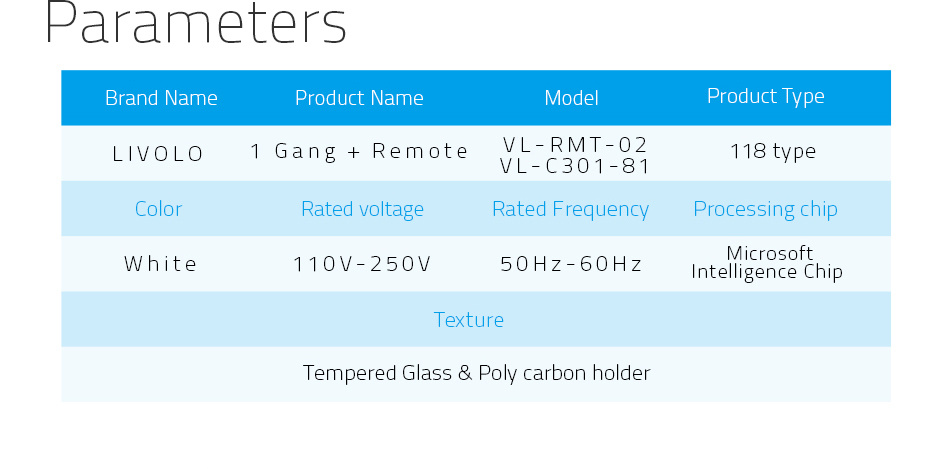Select the VL-C301-81 model text
950x469 pixels.
[x=575, y=166]
